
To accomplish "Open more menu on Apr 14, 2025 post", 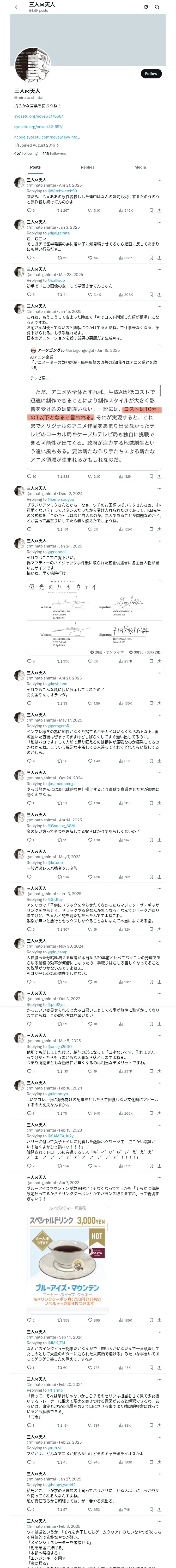I will [x=160, y=814].
